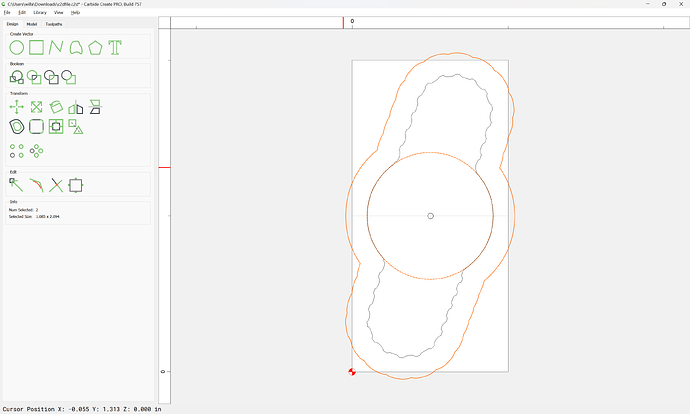Switch to the Model tab

pos(32,23)
